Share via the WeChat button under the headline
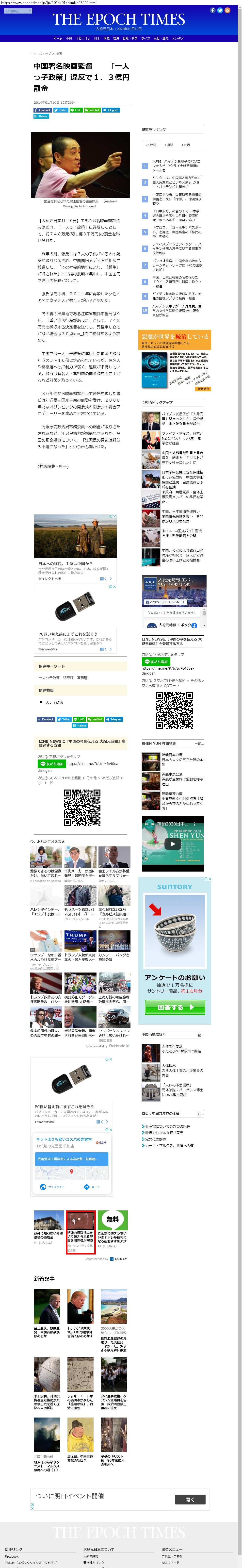 click(x=92, y=110)
